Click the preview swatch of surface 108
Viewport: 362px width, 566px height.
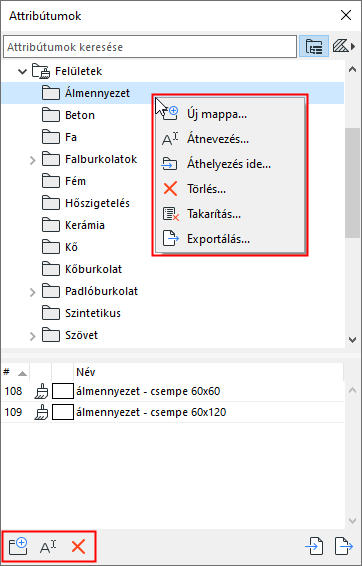[x=63, y=391]
